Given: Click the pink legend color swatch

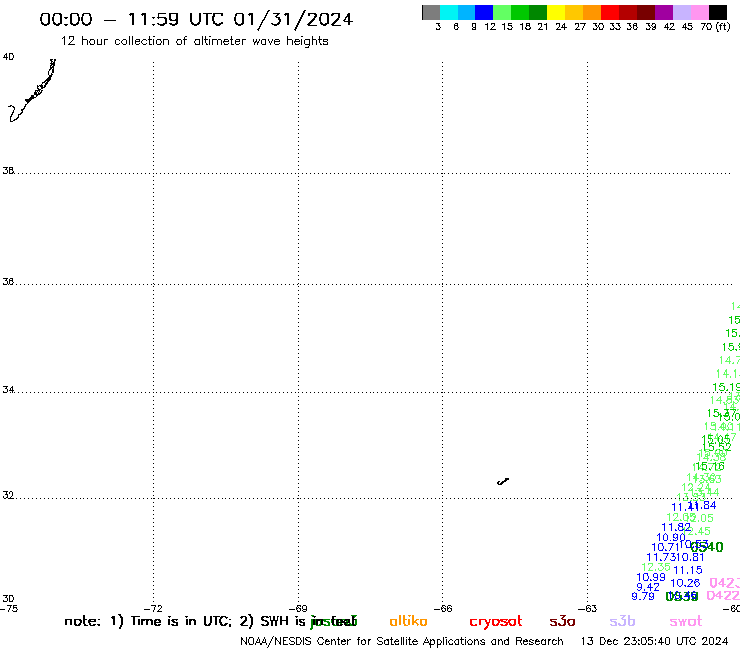Looking at the screenshot, I should pos(699,12).
